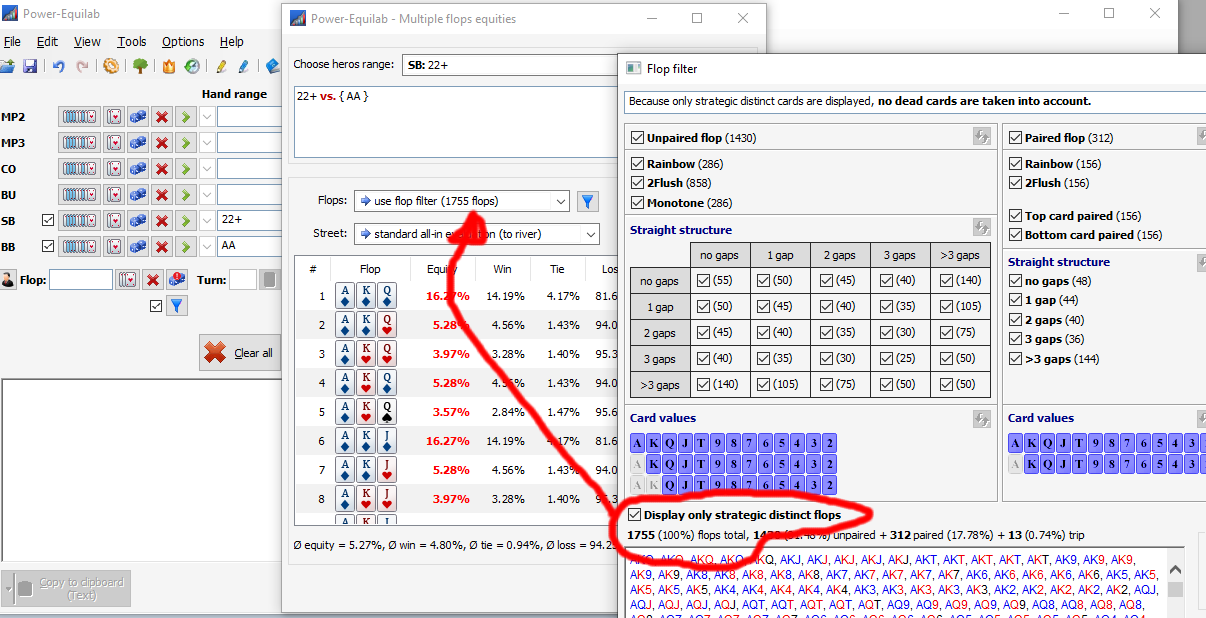Toggle Top card paired (156) checkbox
The height and width of the screenshot is (618, 1206).
pos(1015,216)
